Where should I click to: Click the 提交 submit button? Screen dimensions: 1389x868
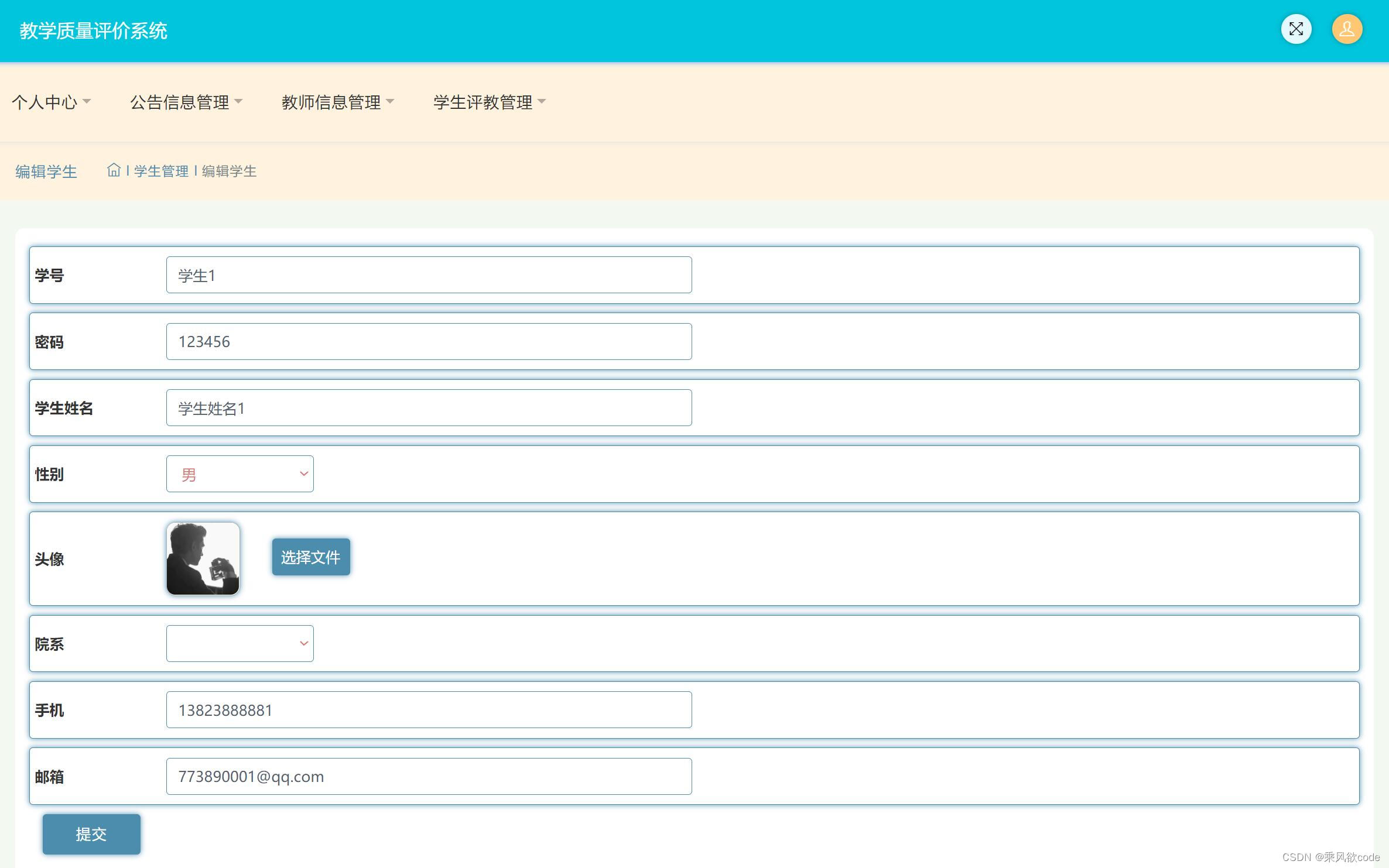(x=91, y=834)
